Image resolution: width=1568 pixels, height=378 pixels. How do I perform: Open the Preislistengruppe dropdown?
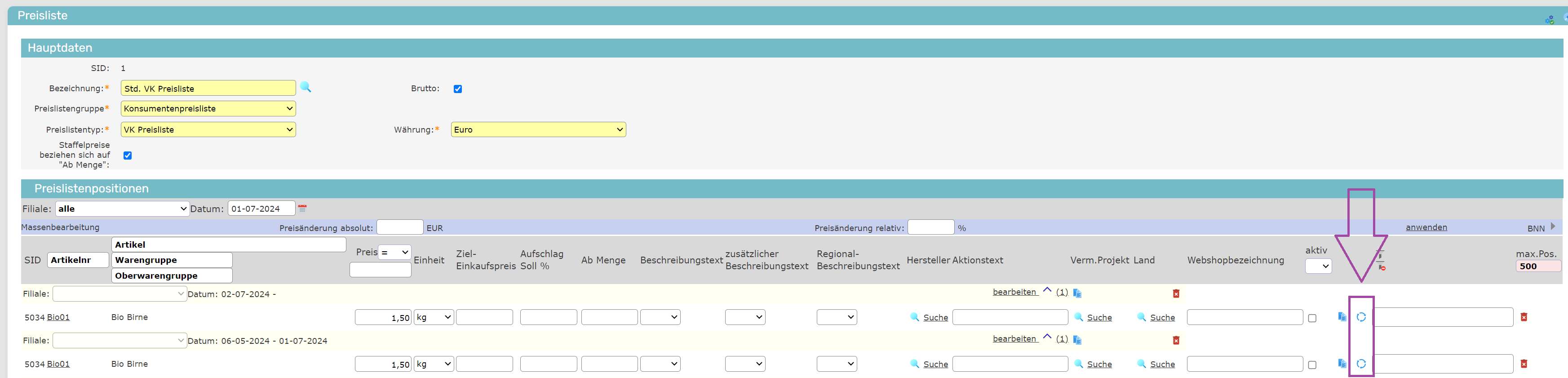(208, 109)
